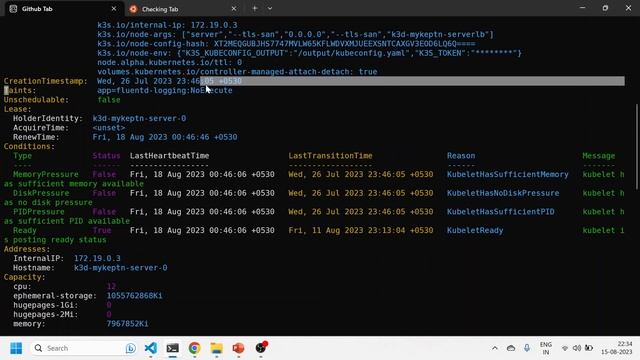Show hidden system tray icons
640x360 pixels.
(x=495, y=348)
